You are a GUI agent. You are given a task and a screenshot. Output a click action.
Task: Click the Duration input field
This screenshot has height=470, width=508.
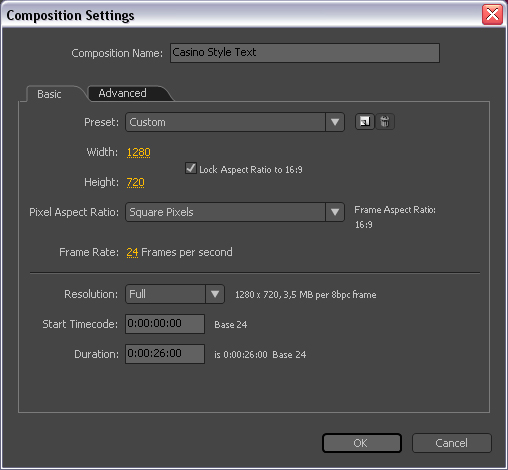(x=165, y=354)
